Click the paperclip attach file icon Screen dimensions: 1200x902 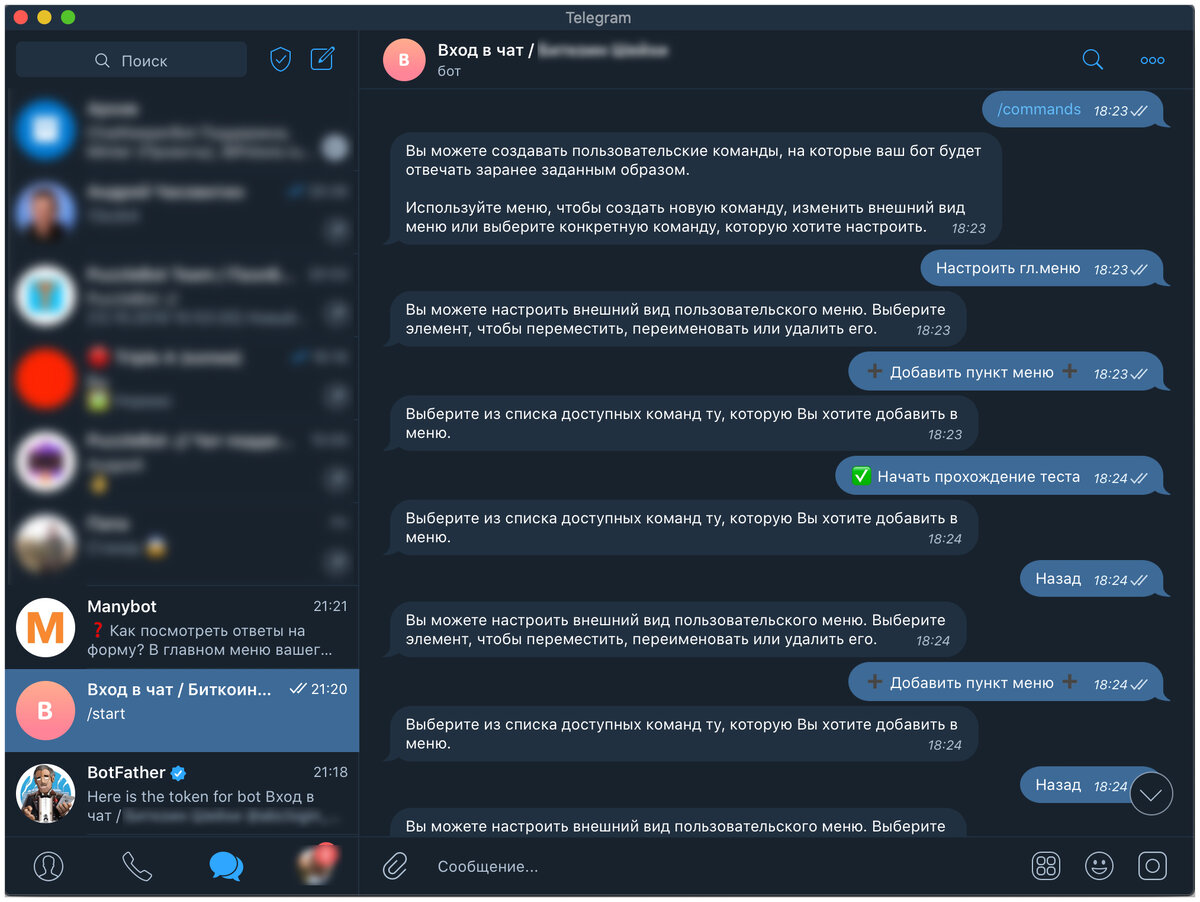coord(395,866)
